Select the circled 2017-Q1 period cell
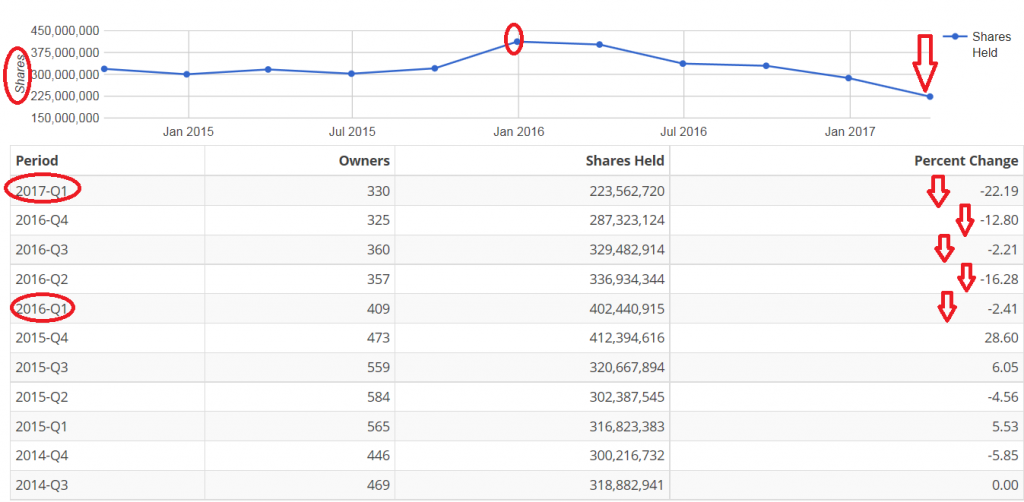 [42, 190]
